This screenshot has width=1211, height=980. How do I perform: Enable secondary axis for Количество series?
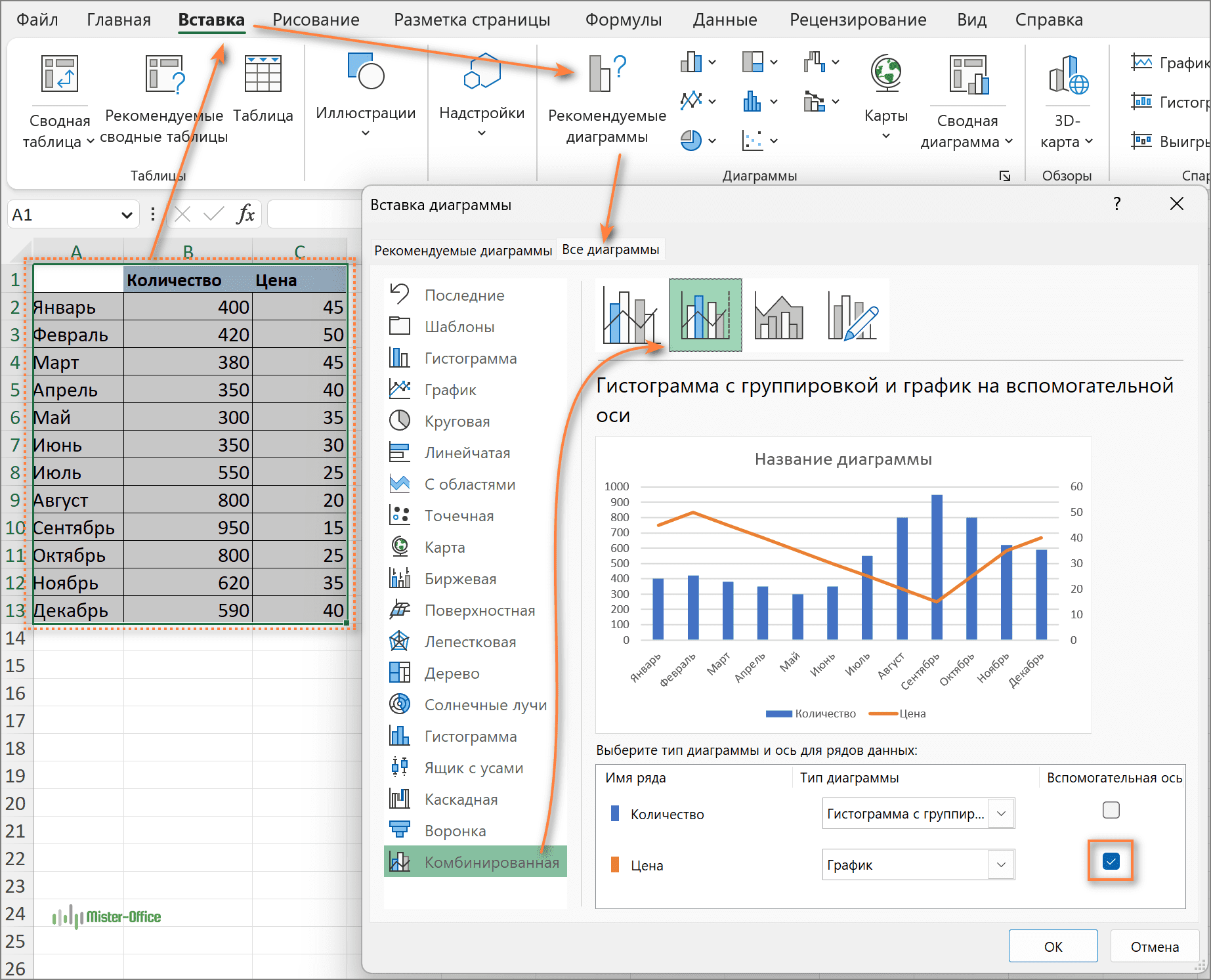click(x=1111, y=811)
